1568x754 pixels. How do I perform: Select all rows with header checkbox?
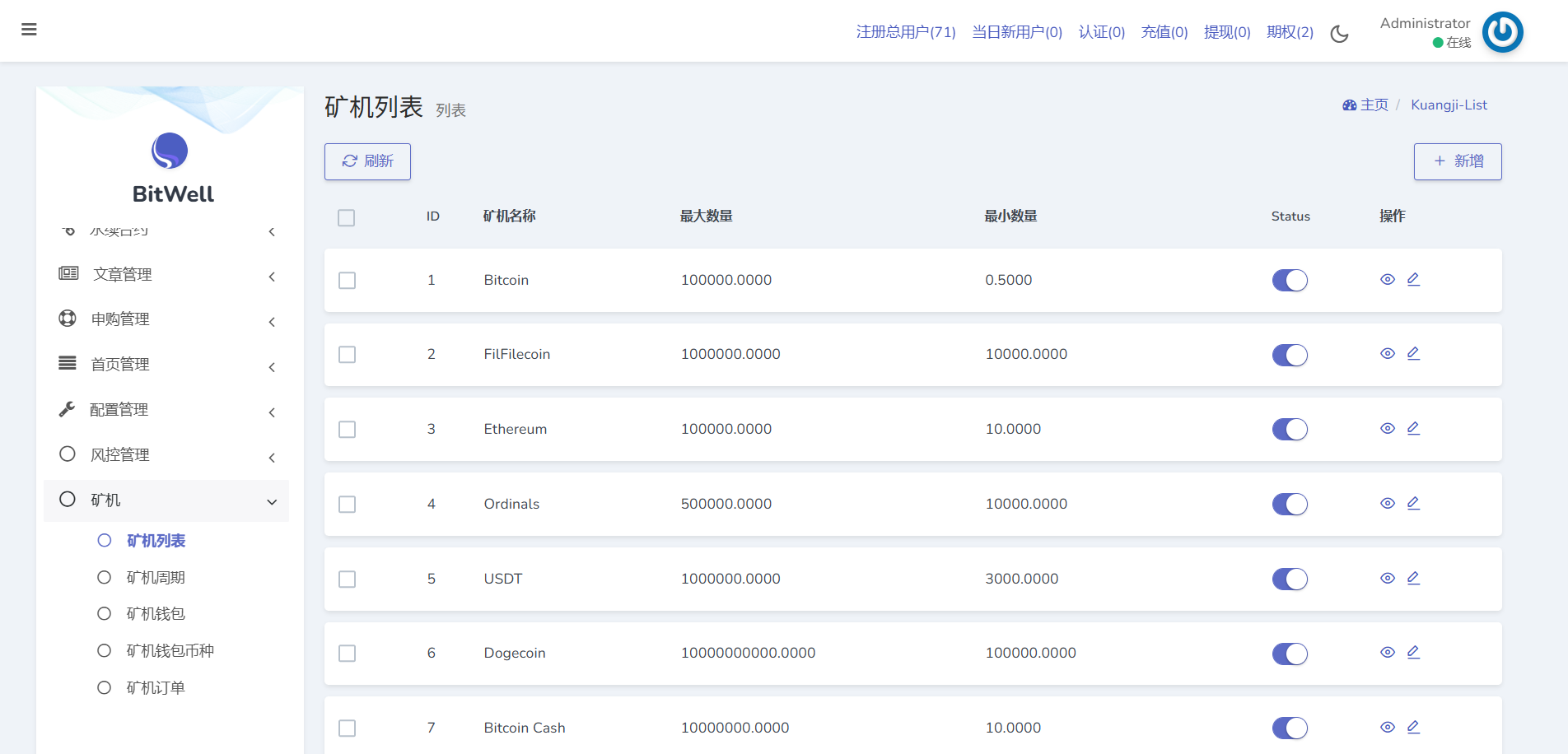(347, 218)
